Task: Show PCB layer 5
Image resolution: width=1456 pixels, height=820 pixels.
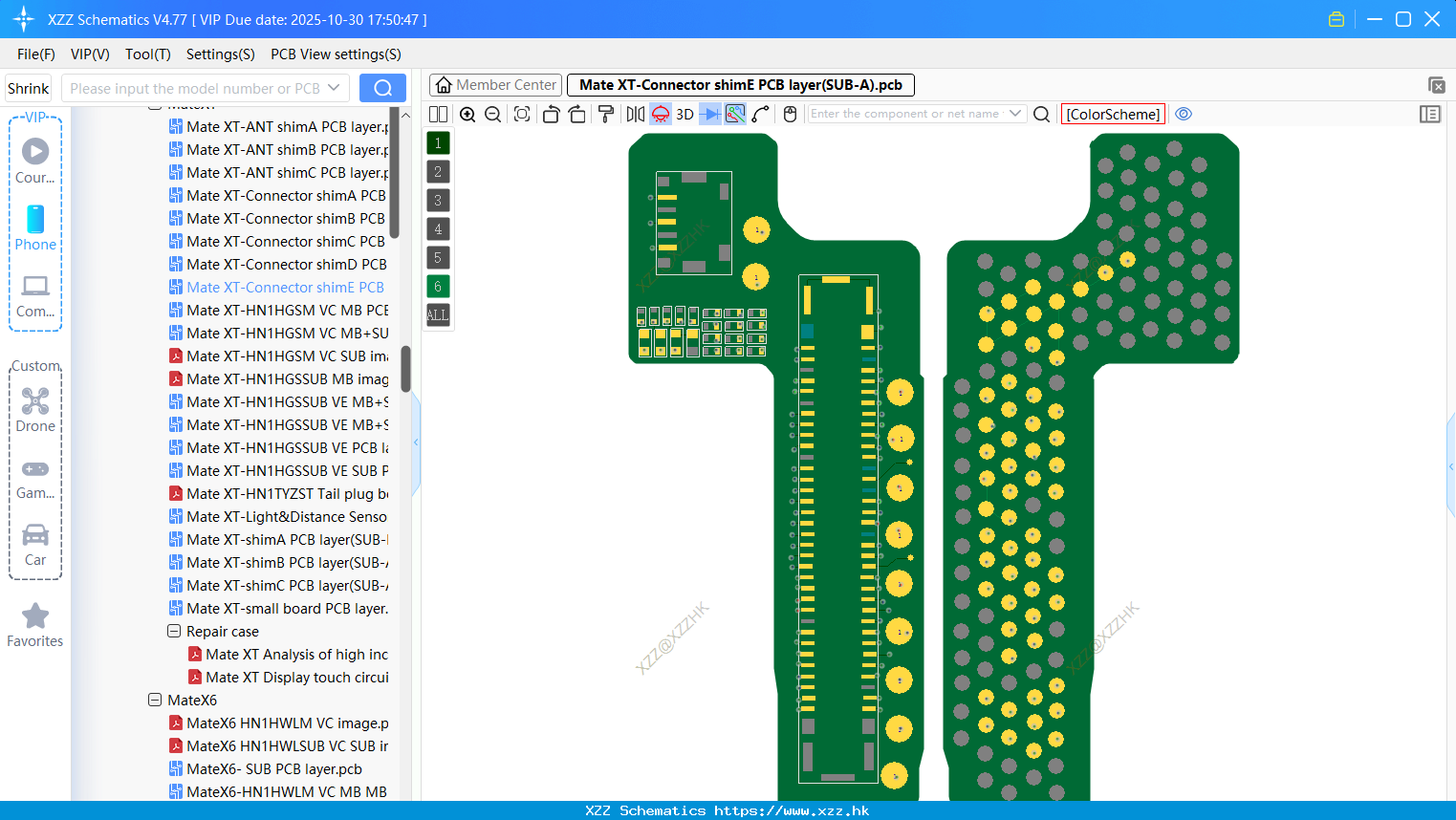Action: [x=438, y=258]
